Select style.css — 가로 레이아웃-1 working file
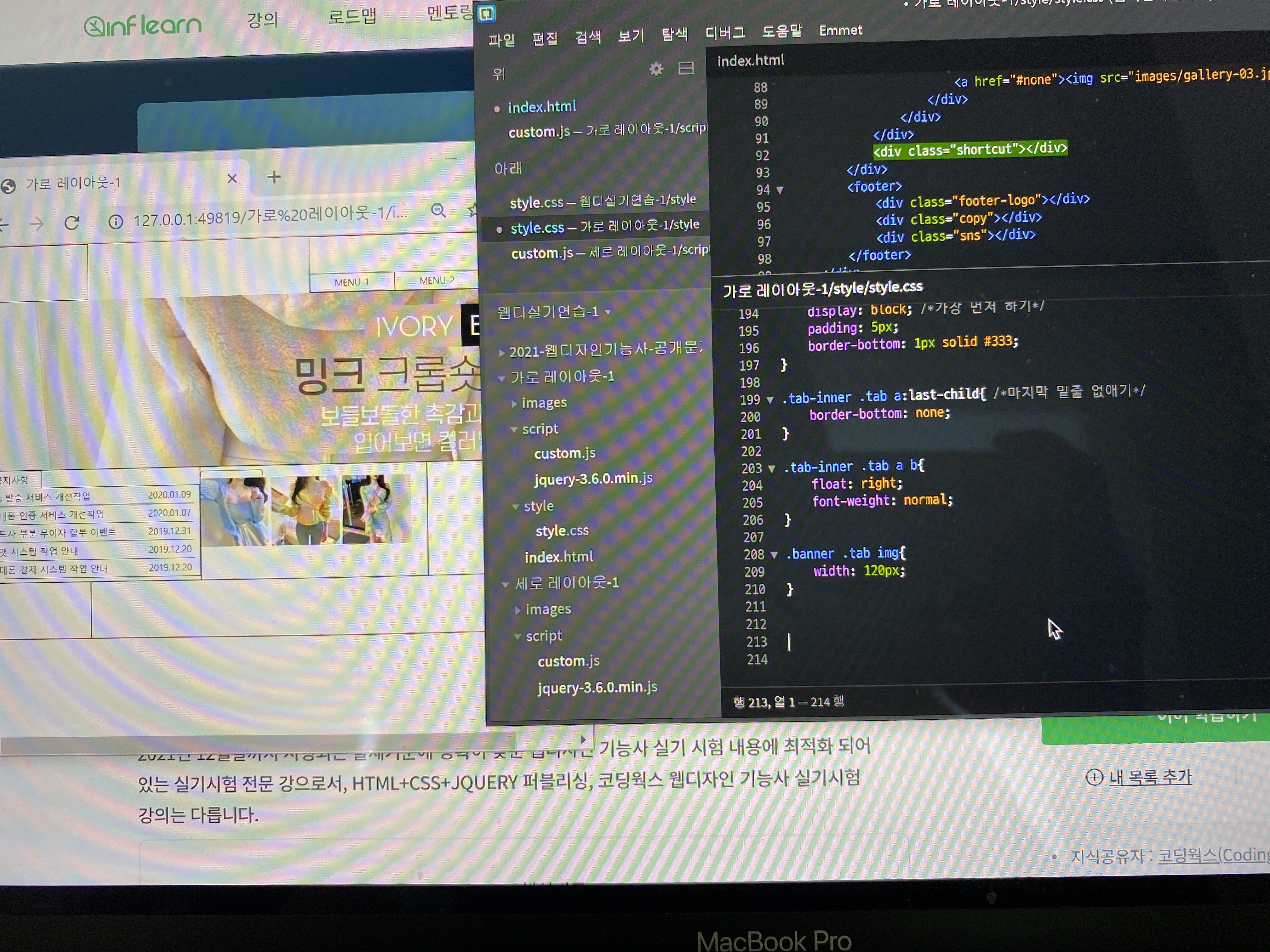1270x952 pixels. click(x=605, y=226)
